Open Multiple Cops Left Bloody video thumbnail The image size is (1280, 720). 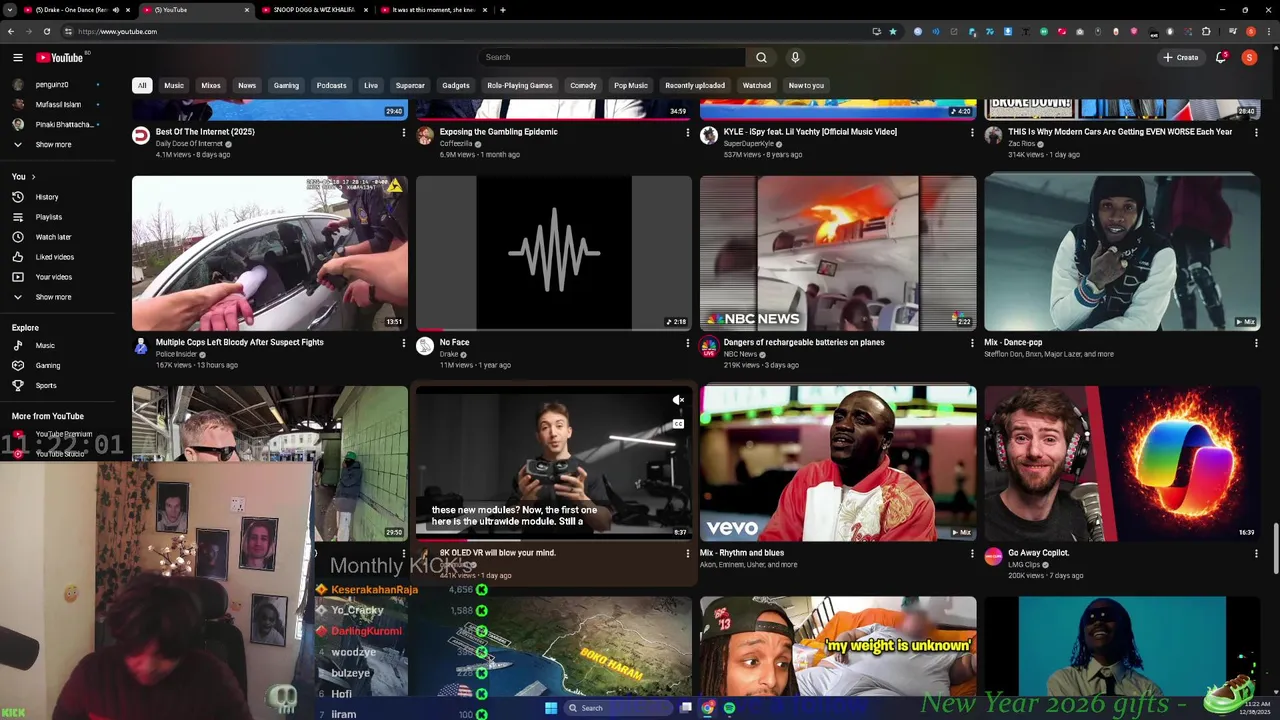pos(270,253)
